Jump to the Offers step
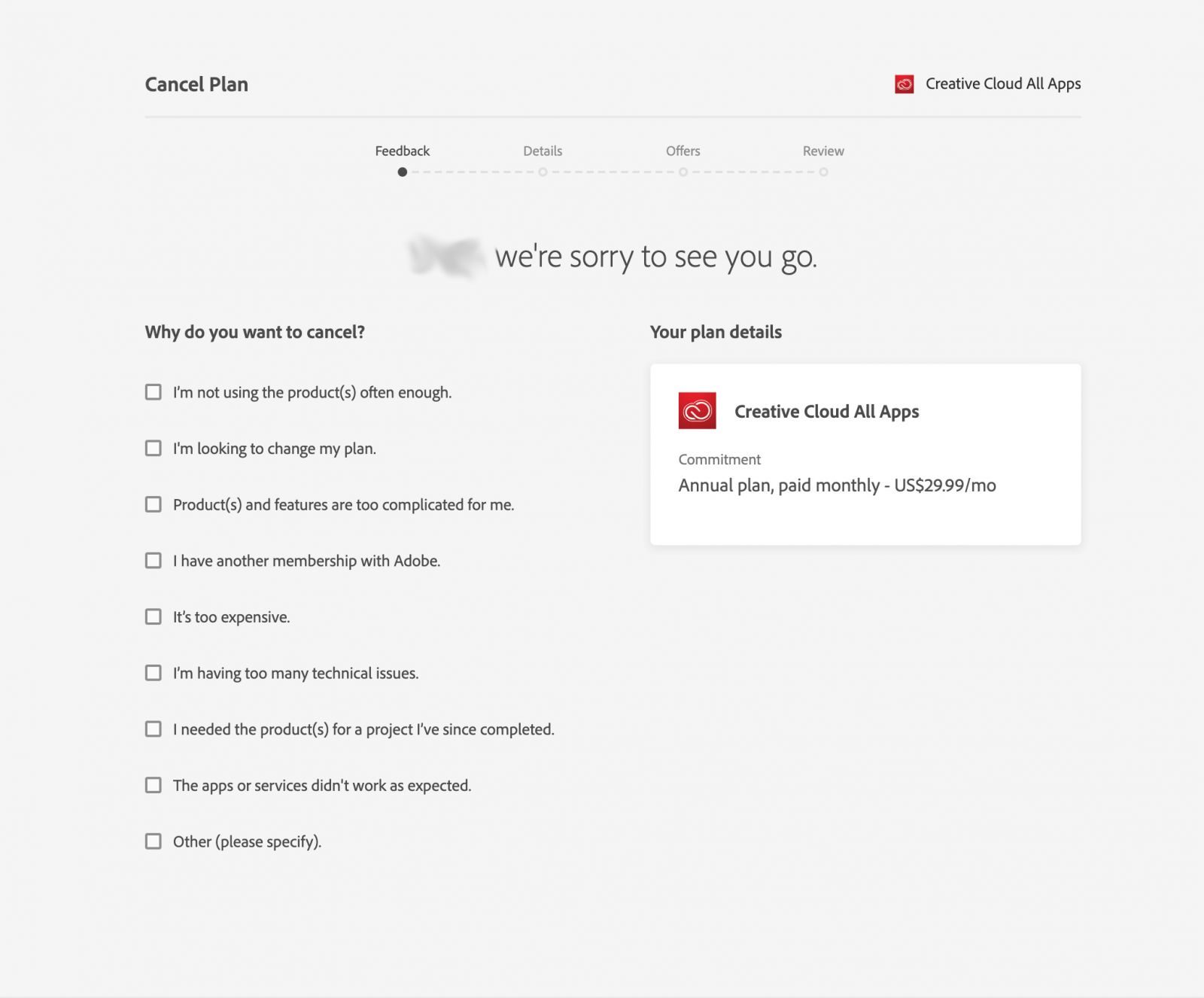The width and height of the screenshot is (1204, 998). click(x=683, y=151)
